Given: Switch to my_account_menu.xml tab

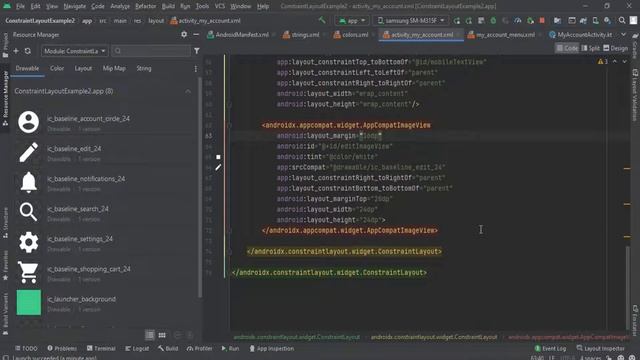Looking at the screenshot, I should coord(501,35).
